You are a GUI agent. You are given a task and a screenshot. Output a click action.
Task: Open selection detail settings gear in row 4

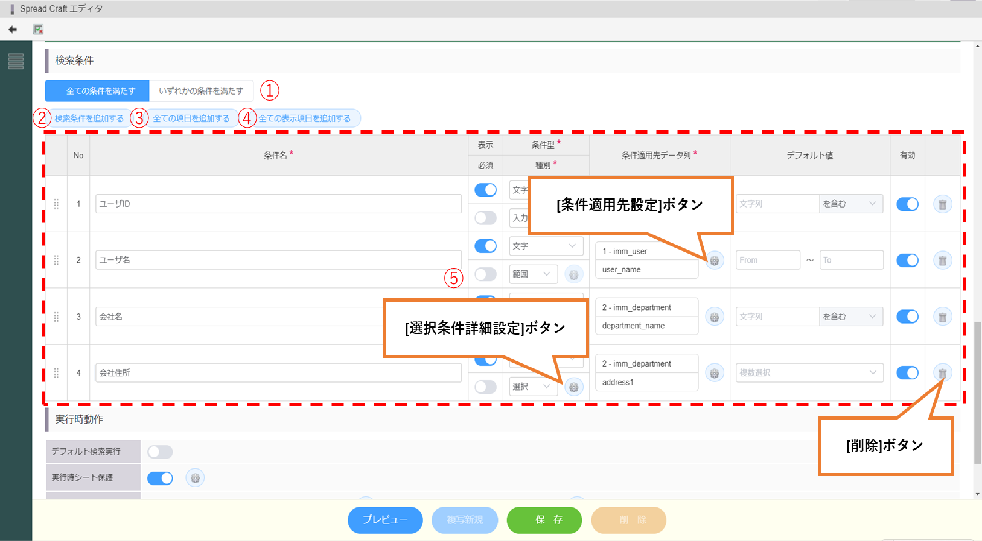574,386
